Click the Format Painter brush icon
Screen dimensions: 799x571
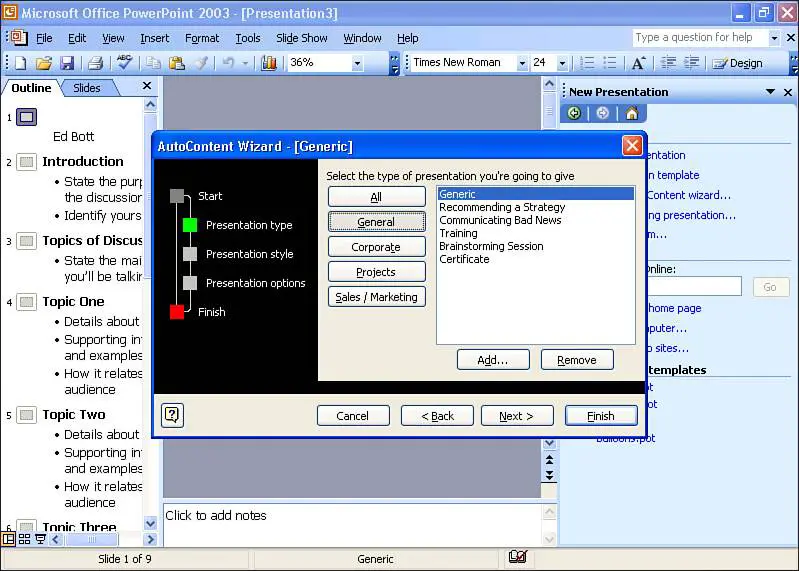[x=202, y=63]
